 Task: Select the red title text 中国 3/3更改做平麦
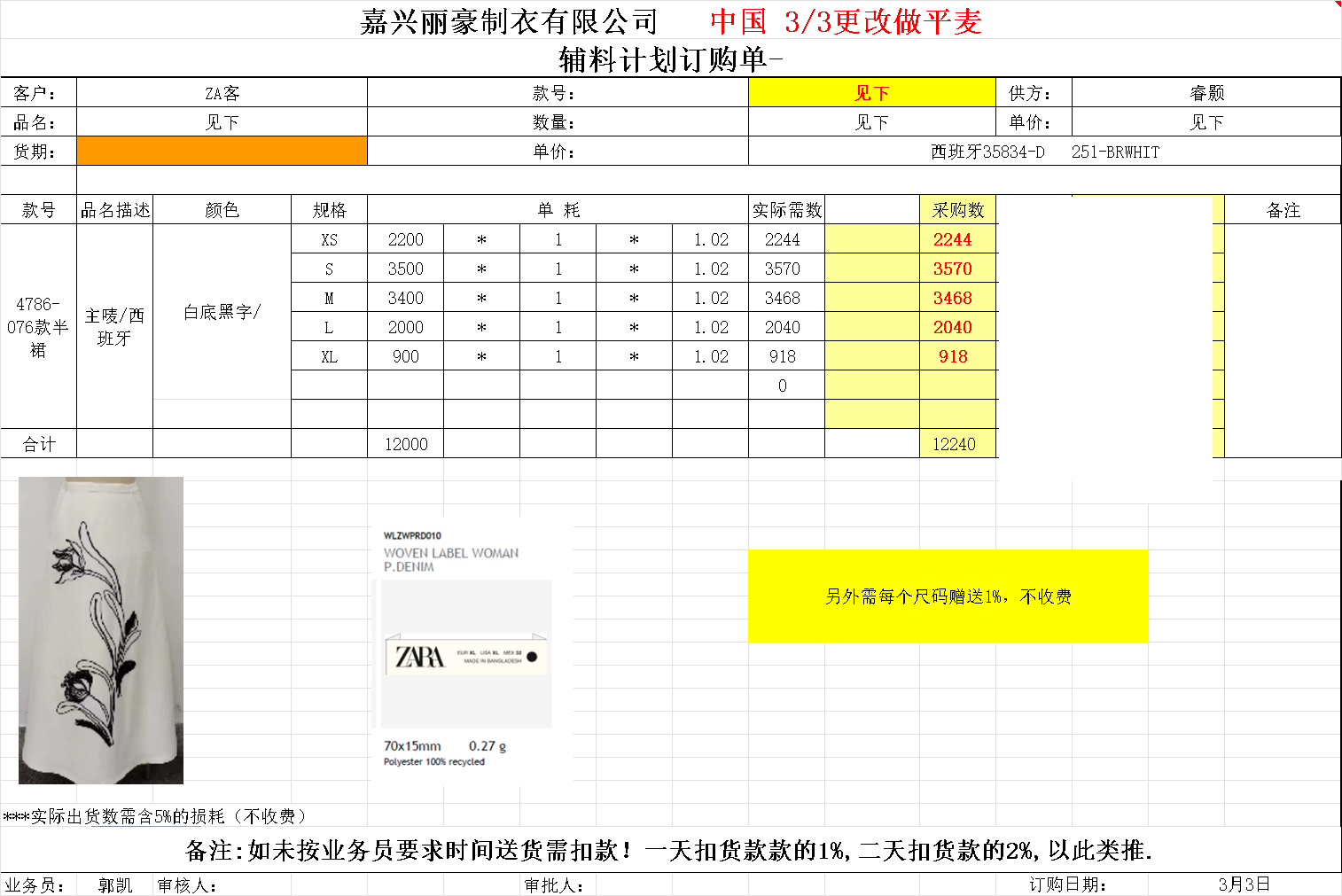click(x=846, y=21)
